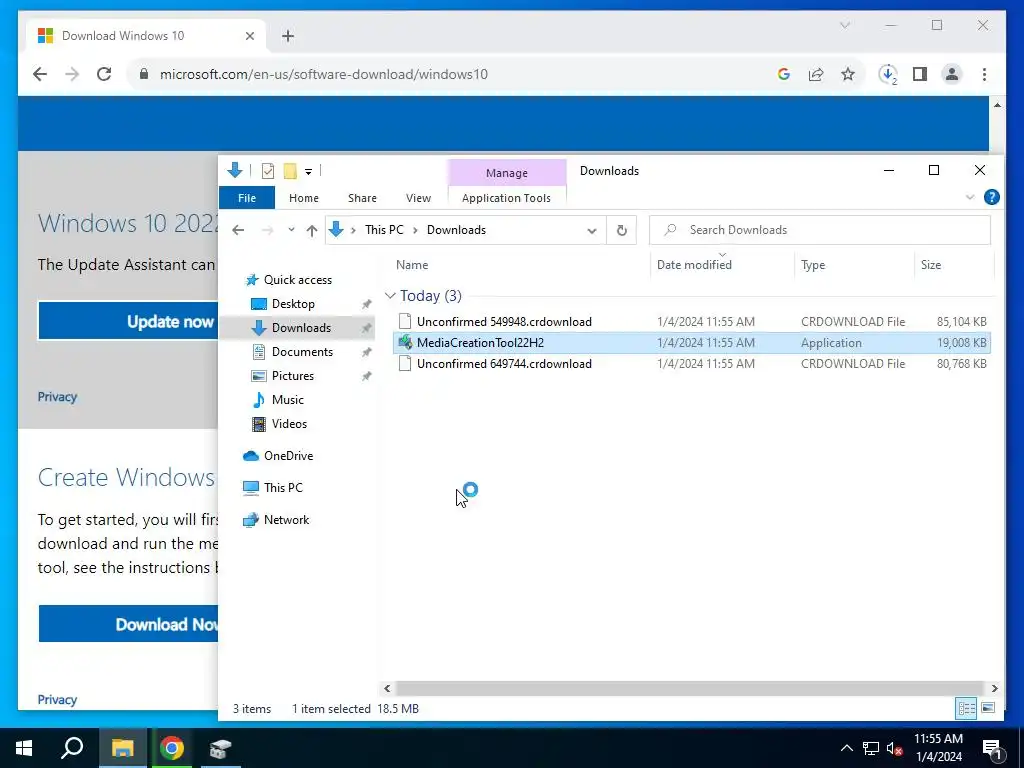The width and height of the screenshot is (1024, 768).
Task: Click Properties icon in Explorer quick access toolbar
Action: coord(268,171)
